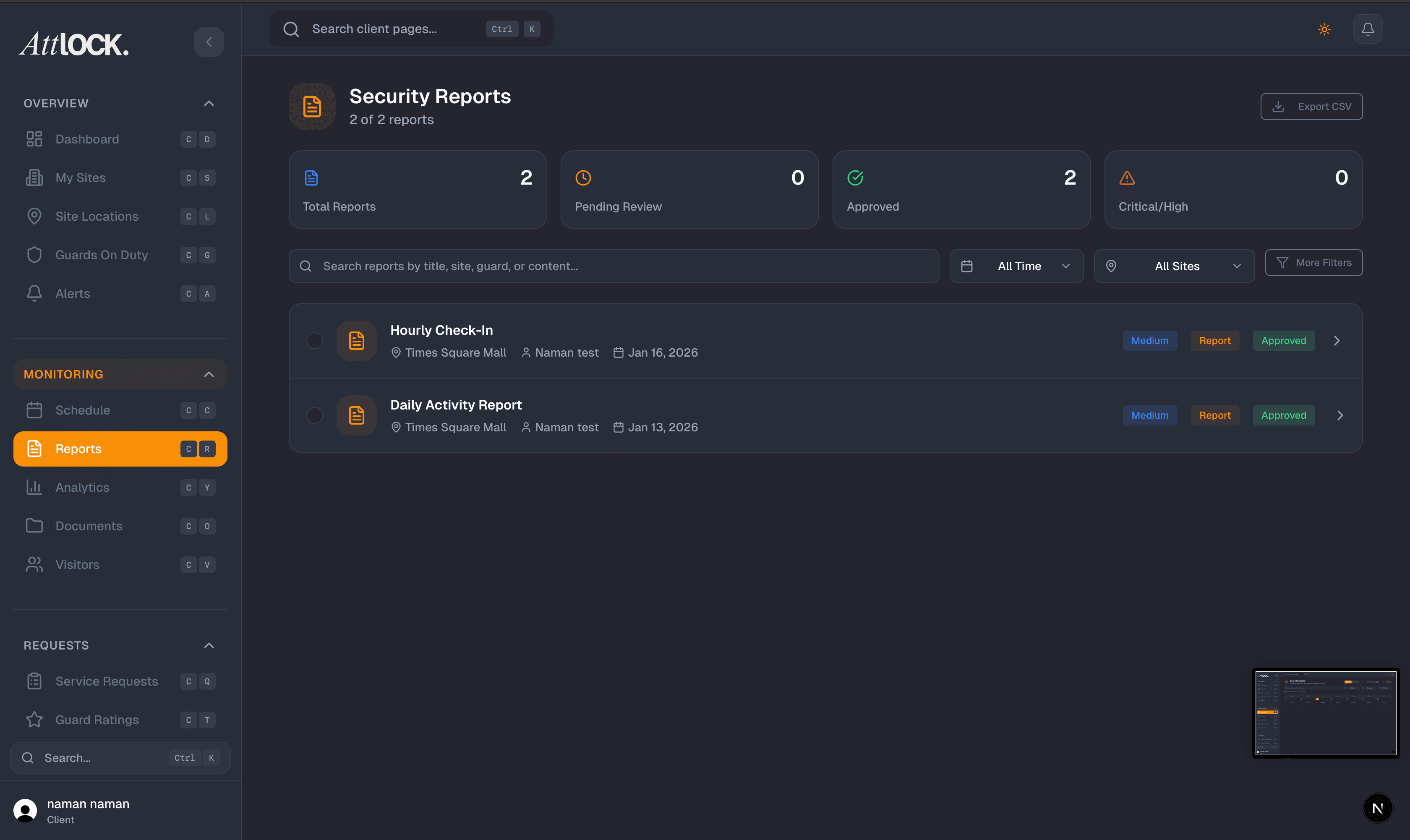Open Analytics in the sidebar

pos(83,488)
